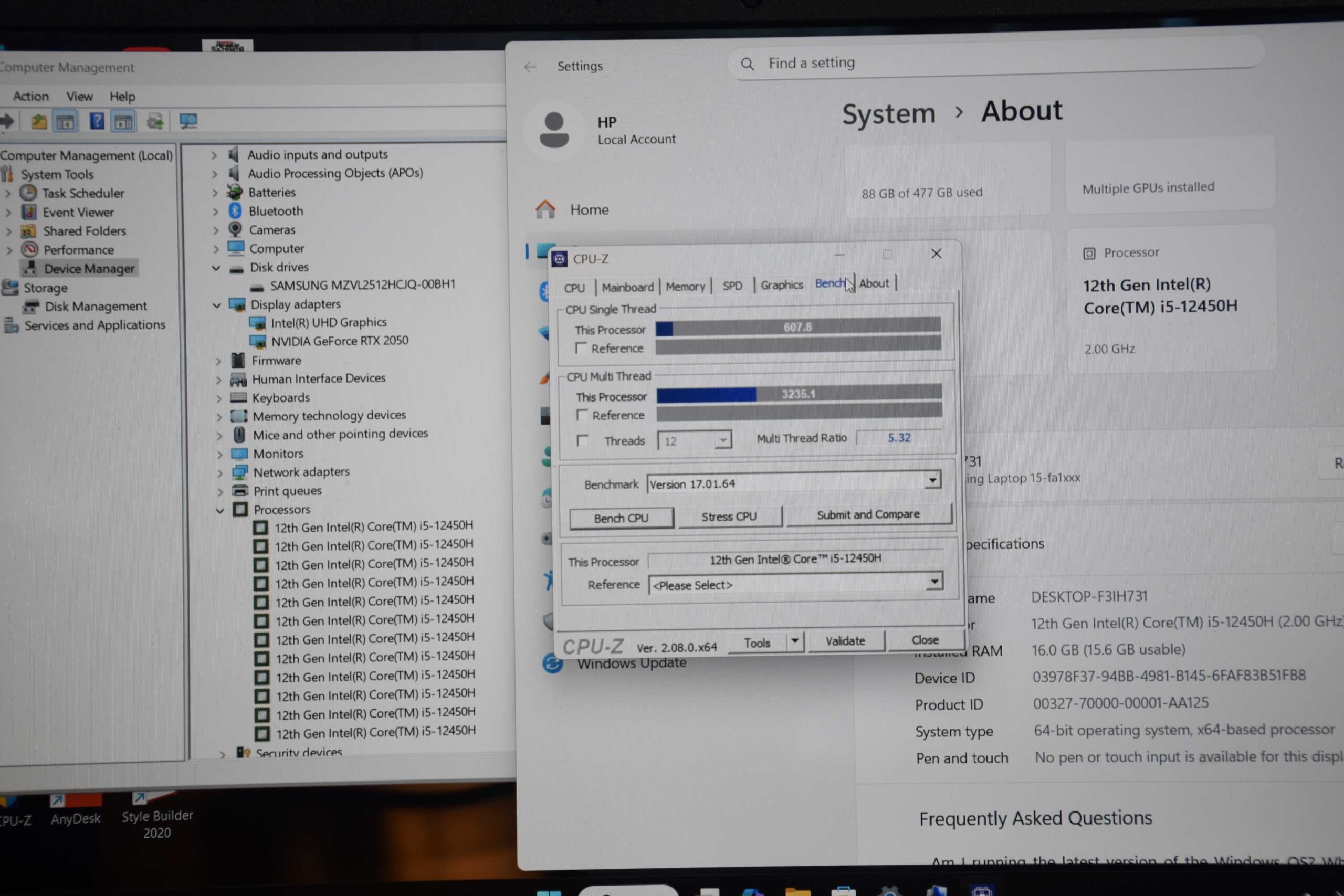This screenshot has width=1344, height=896.
Task: Open the View menu
Action: 79,96
